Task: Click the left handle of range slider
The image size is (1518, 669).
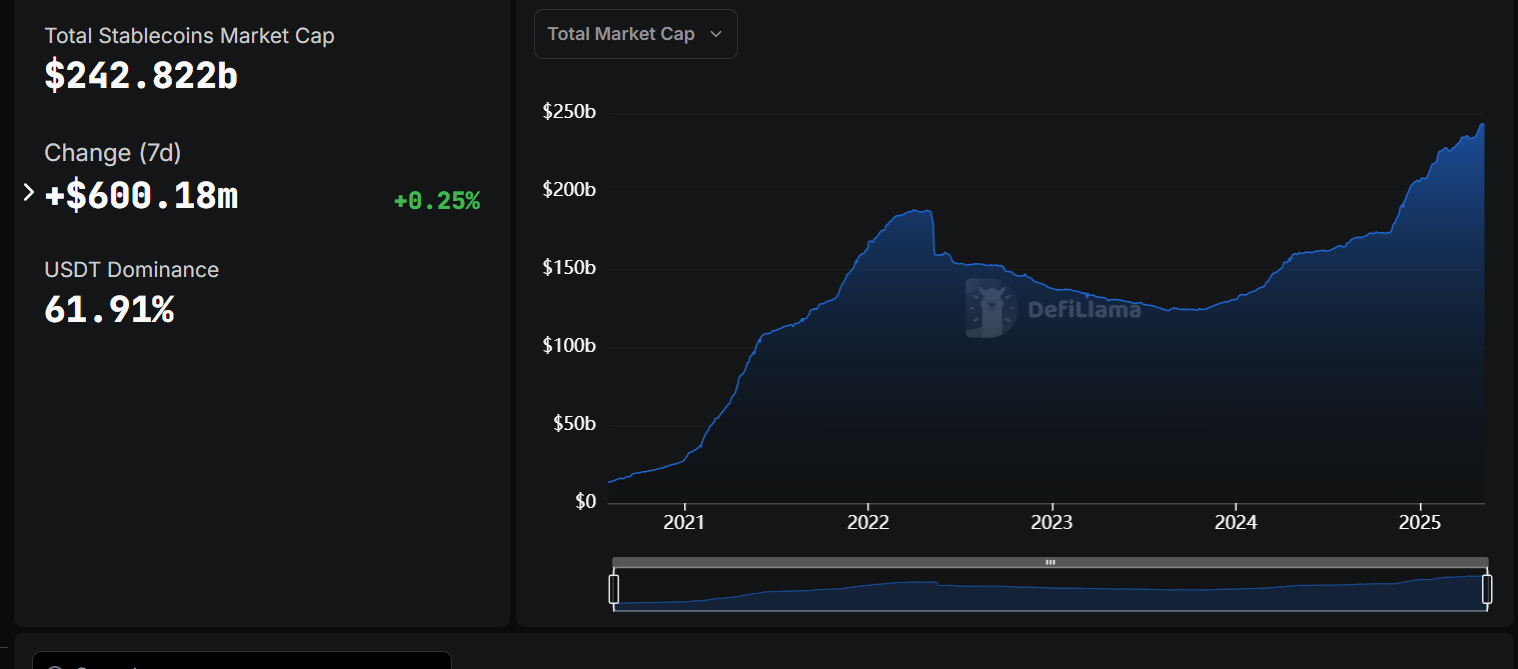Action: click(614, 588)
